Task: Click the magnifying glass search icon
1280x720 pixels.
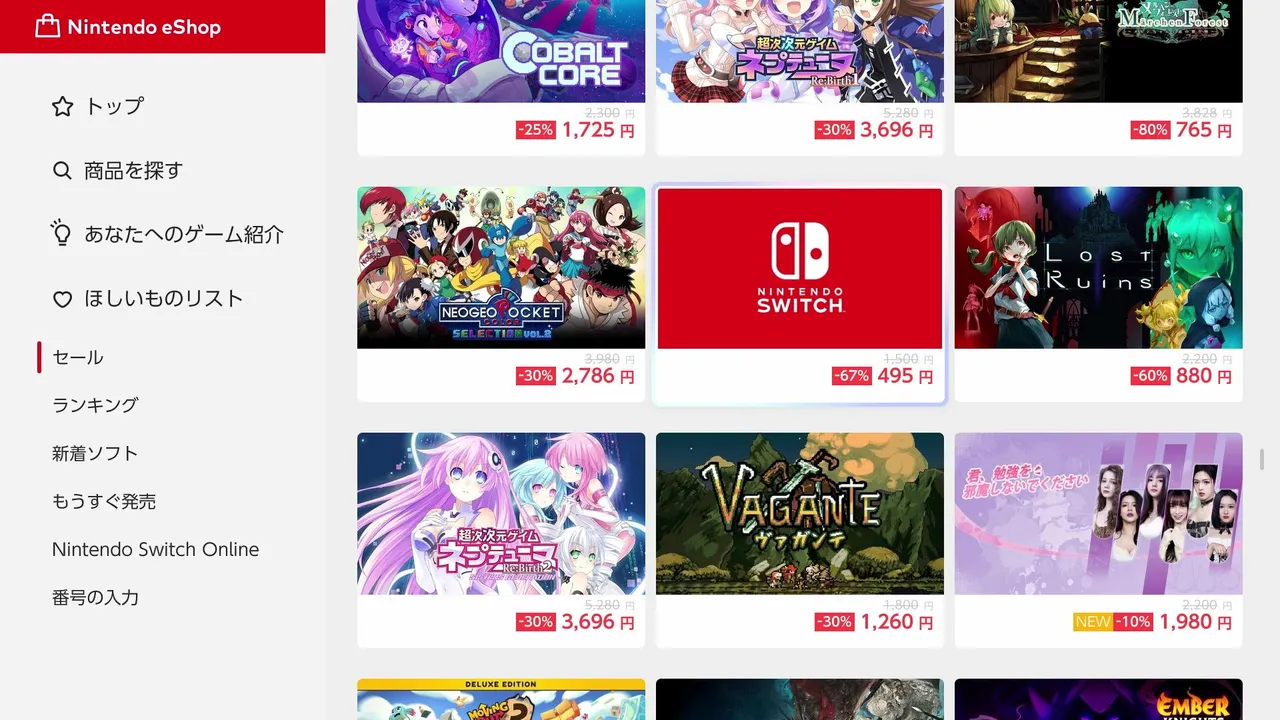Action: tap(63, 170)
